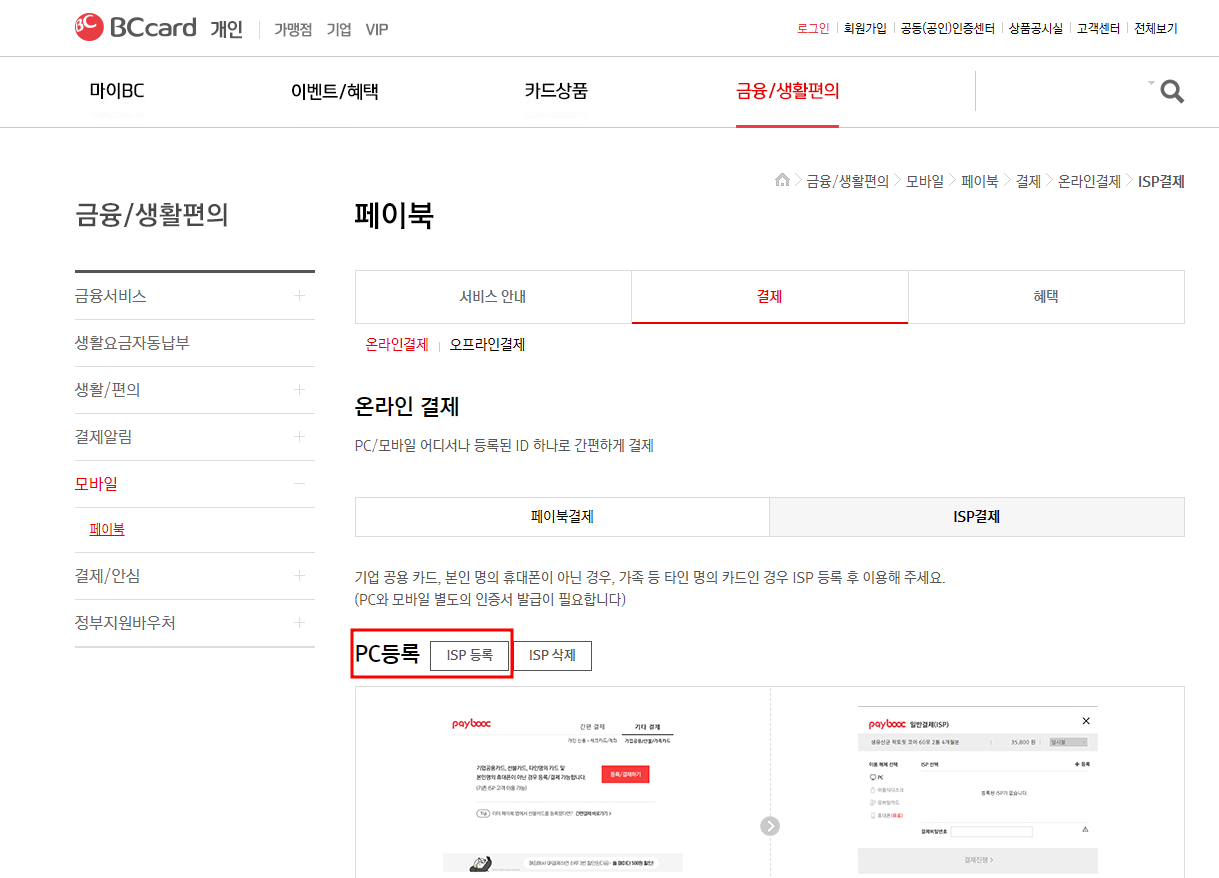The image size is (1219, 878).
Task: Switch to the 서비스 안내 tab
Action: (493, 297)
